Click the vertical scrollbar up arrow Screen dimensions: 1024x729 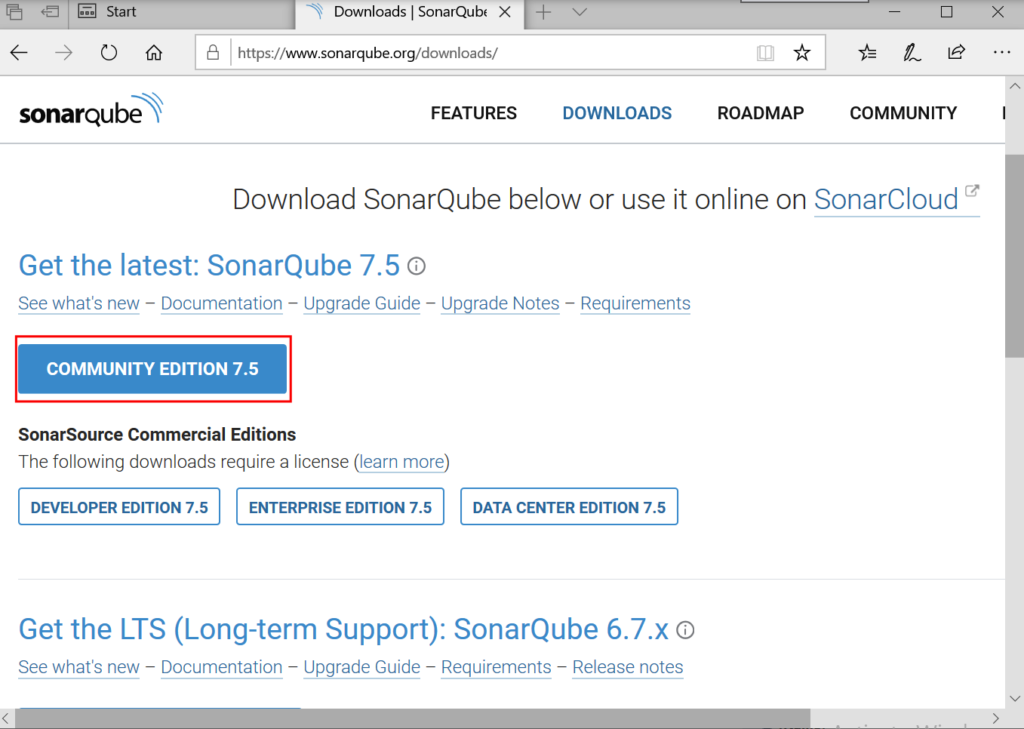pos(1014,86)
